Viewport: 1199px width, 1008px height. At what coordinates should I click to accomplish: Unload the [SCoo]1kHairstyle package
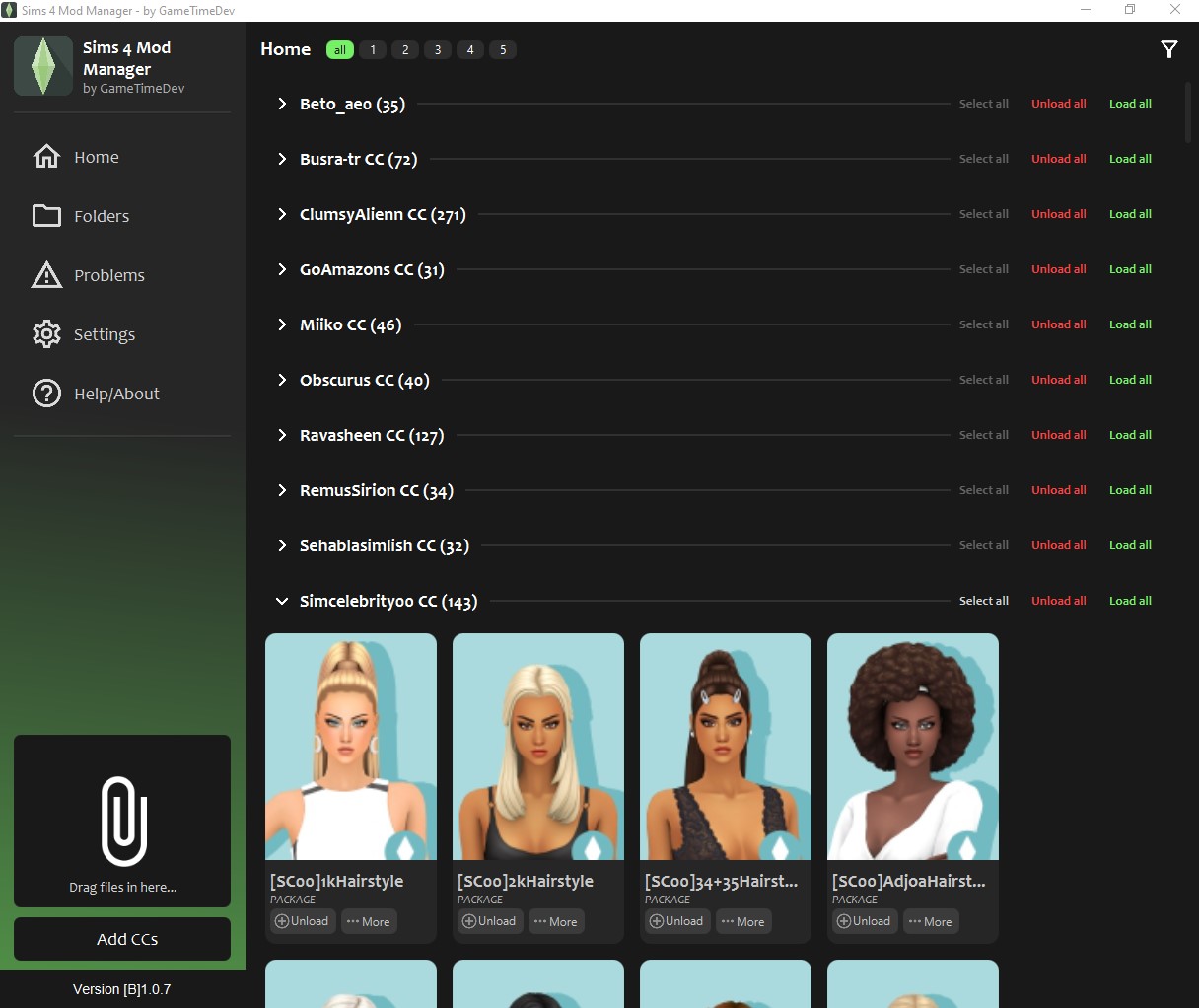click(x=302, y=921)
